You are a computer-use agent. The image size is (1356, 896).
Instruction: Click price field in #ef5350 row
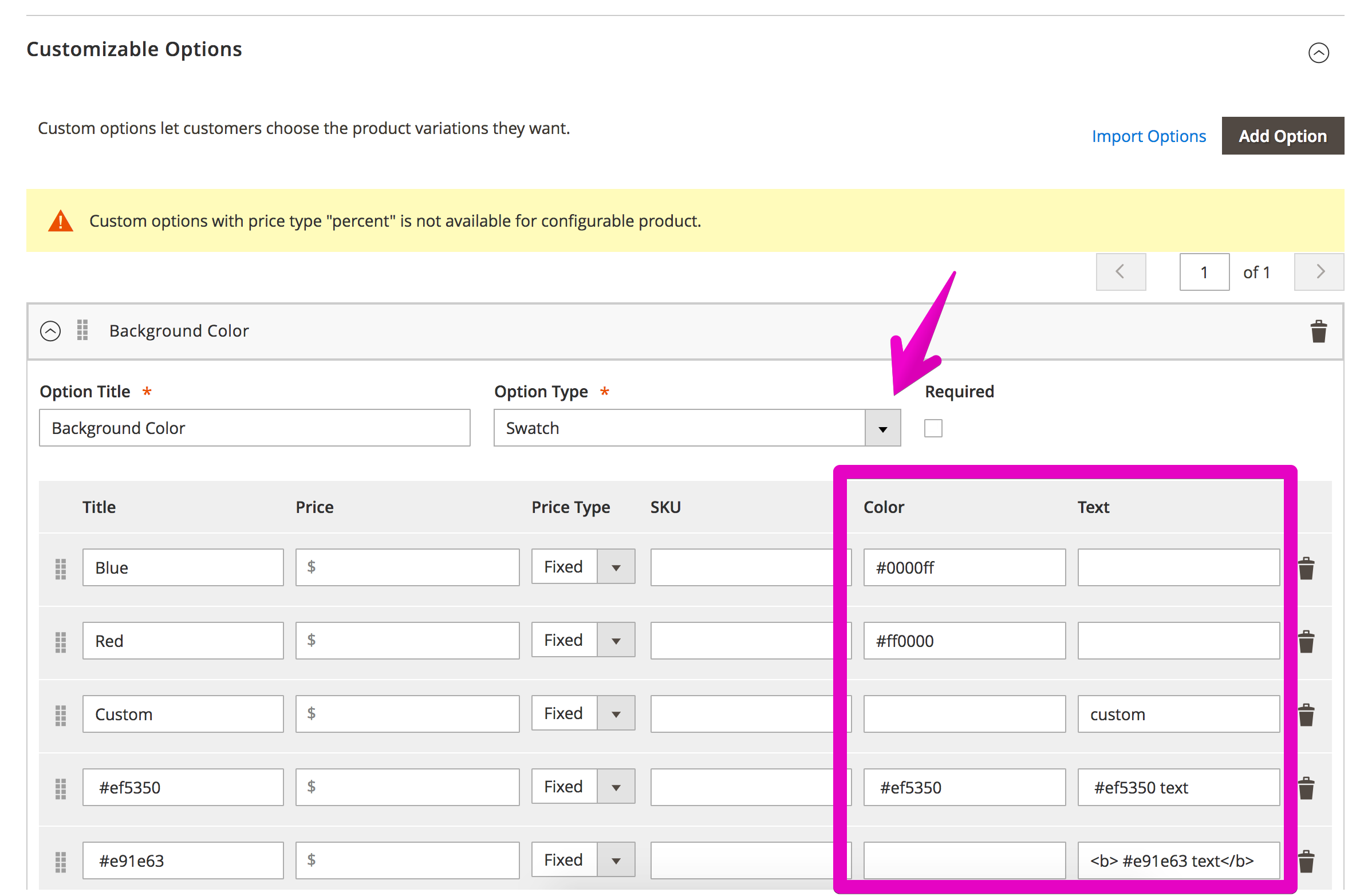coord(408,787)
